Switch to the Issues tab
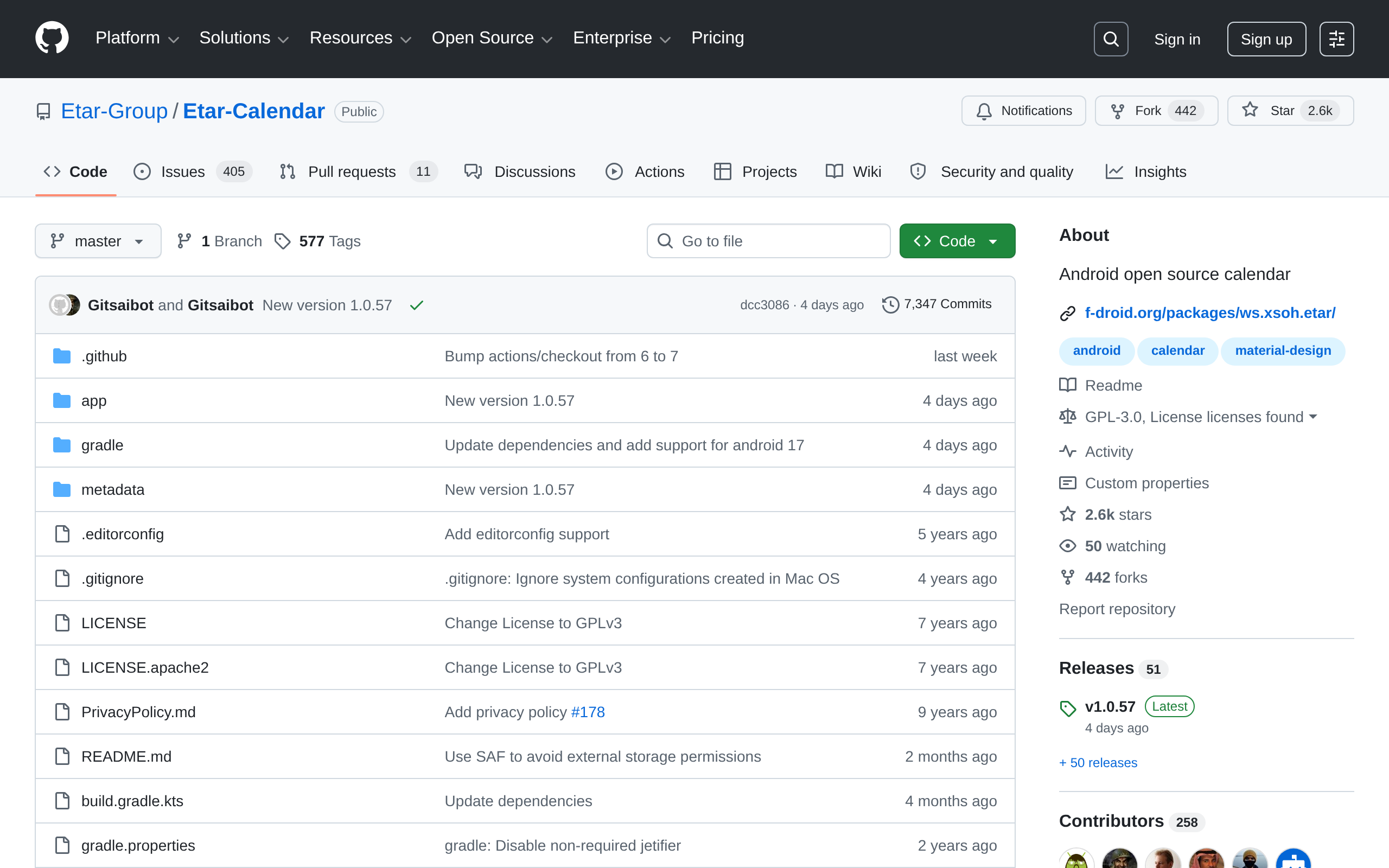Screen dimensions: 1389x868 click(193, 171)
